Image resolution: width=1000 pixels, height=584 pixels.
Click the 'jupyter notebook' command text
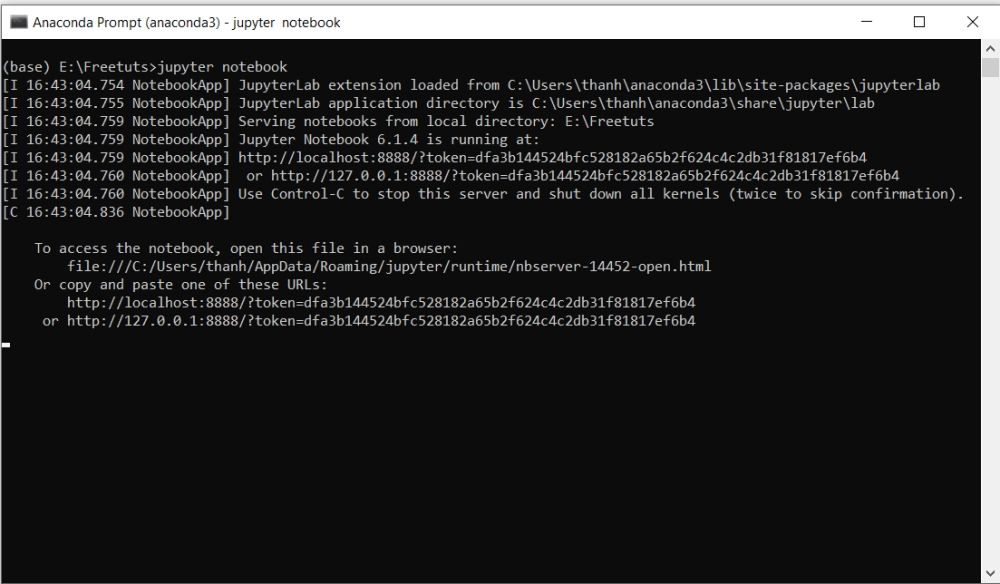pos(222,67)
